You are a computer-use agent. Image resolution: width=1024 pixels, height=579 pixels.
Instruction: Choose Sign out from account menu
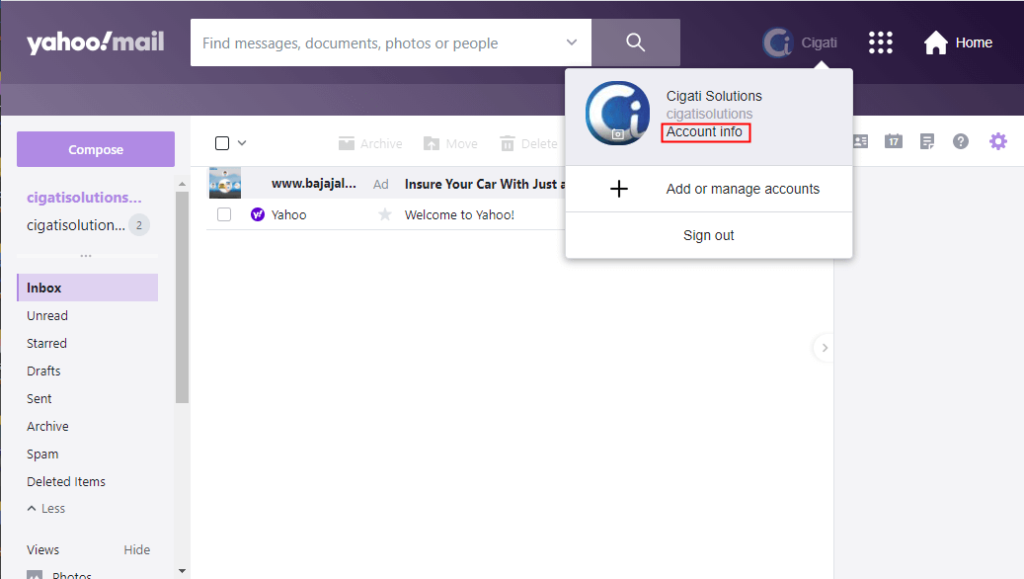708,236
